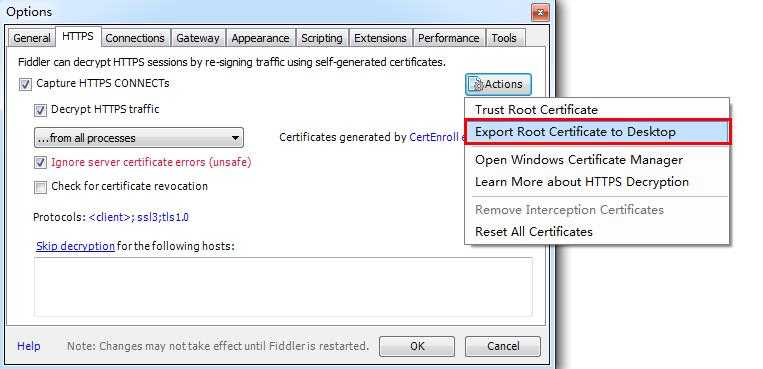Focus the skip decryption hosts text box
The image size is (763, 369).
tap(283, 287)
